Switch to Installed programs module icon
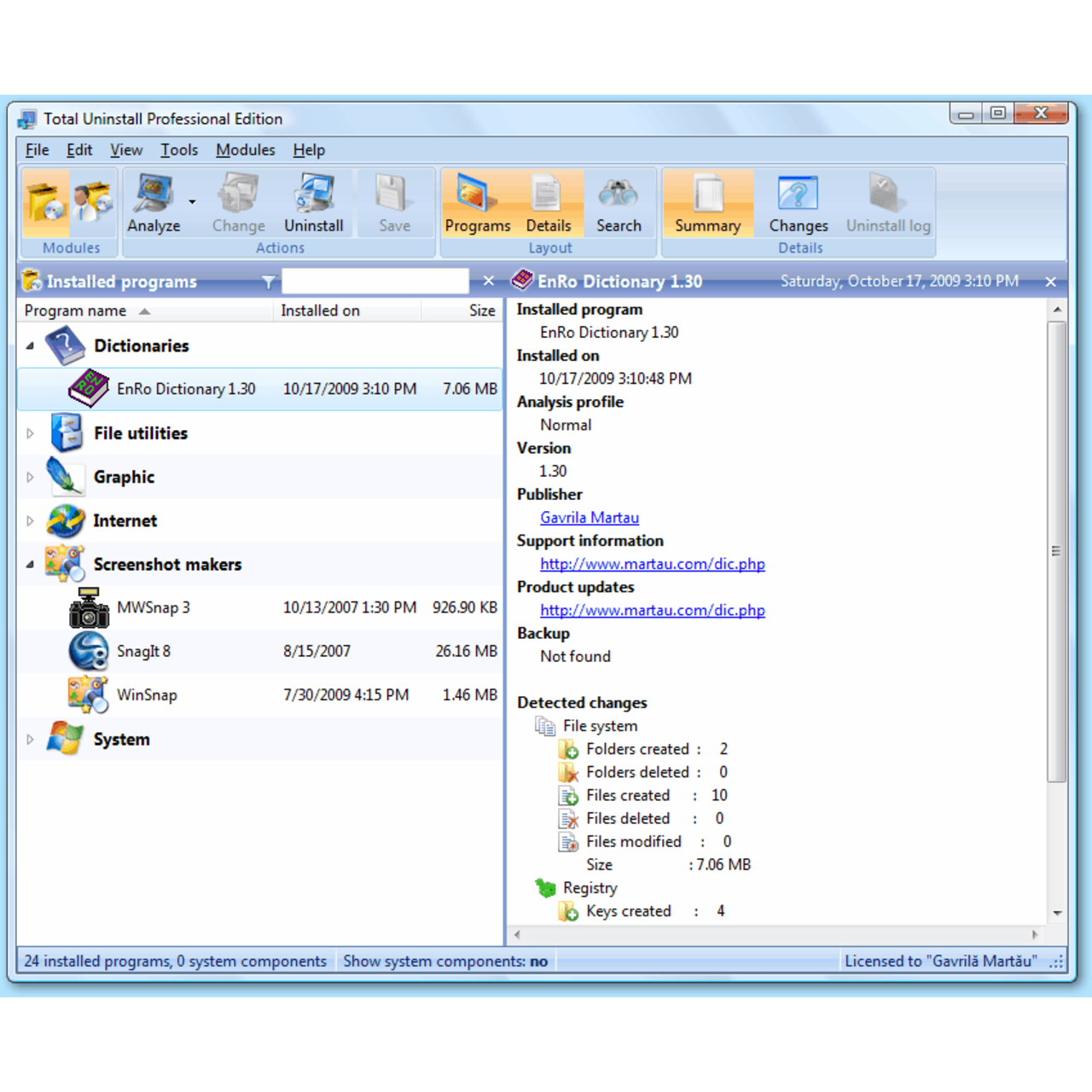Image resolution: width=1092 pixels, height=1092 pixels. click(45, 203)
